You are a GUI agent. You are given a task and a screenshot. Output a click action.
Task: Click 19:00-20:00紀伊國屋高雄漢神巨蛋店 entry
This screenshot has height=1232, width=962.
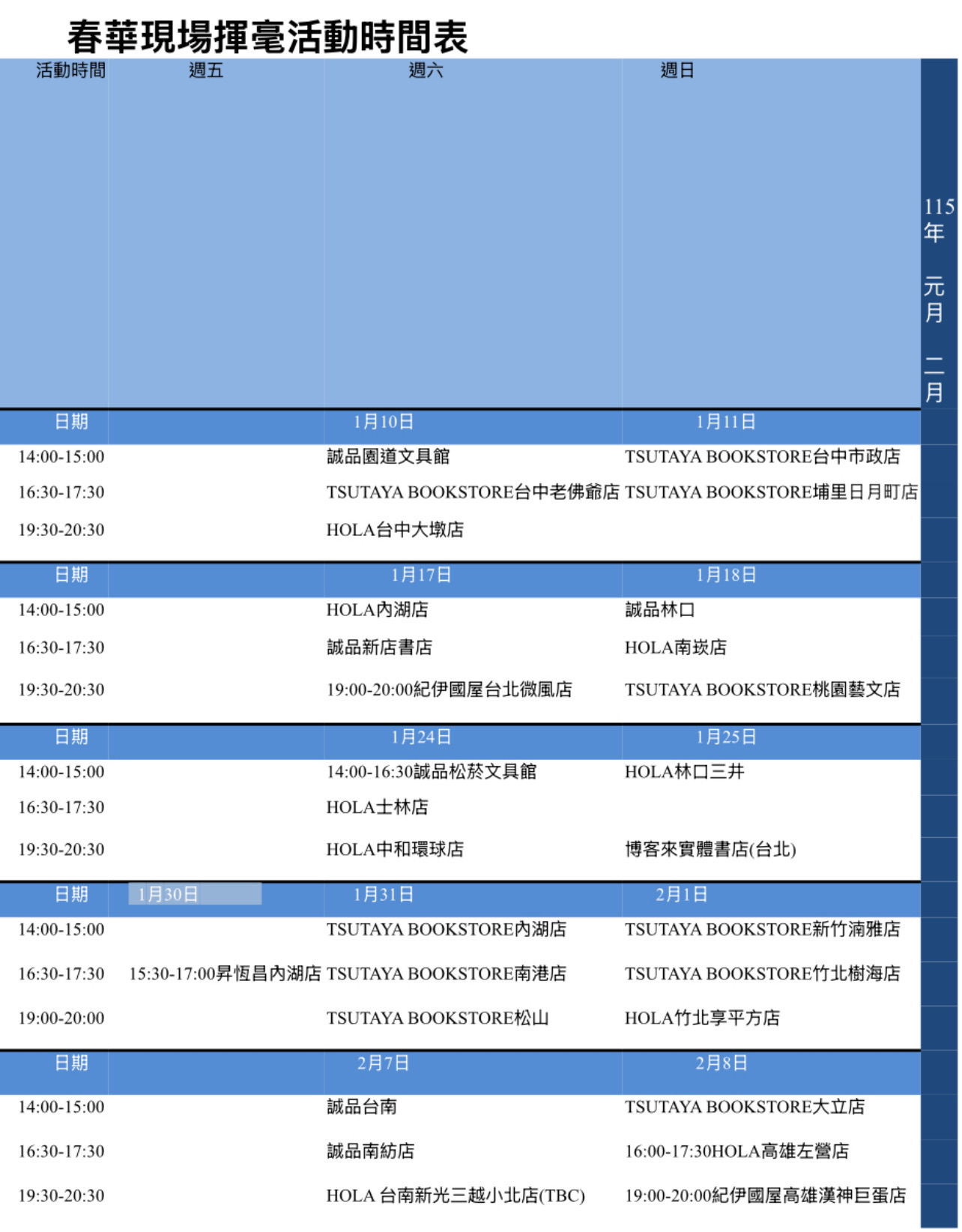(765, 1195)
